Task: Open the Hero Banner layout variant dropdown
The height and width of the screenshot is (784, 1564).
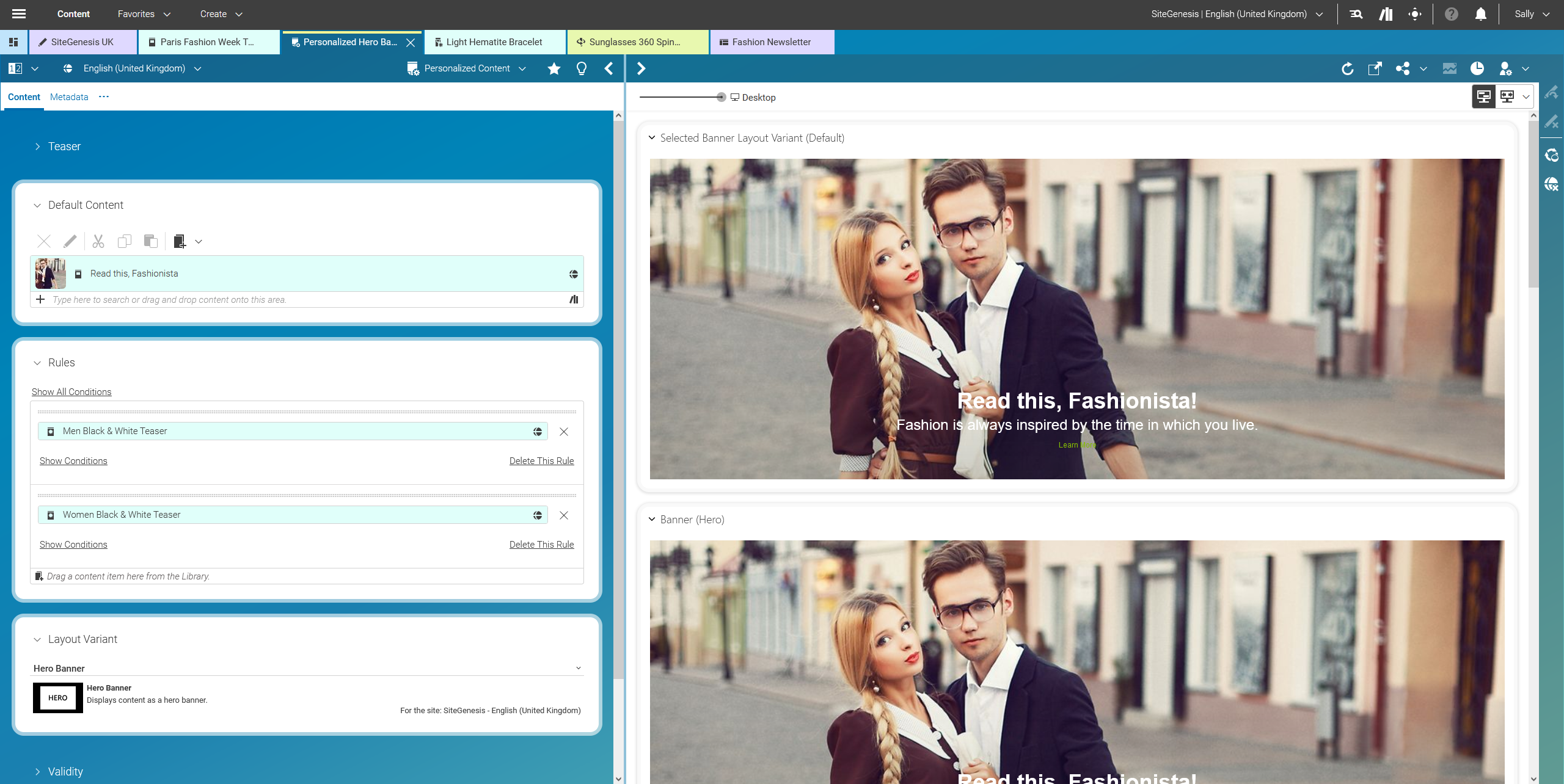Action: click(578, 667)
